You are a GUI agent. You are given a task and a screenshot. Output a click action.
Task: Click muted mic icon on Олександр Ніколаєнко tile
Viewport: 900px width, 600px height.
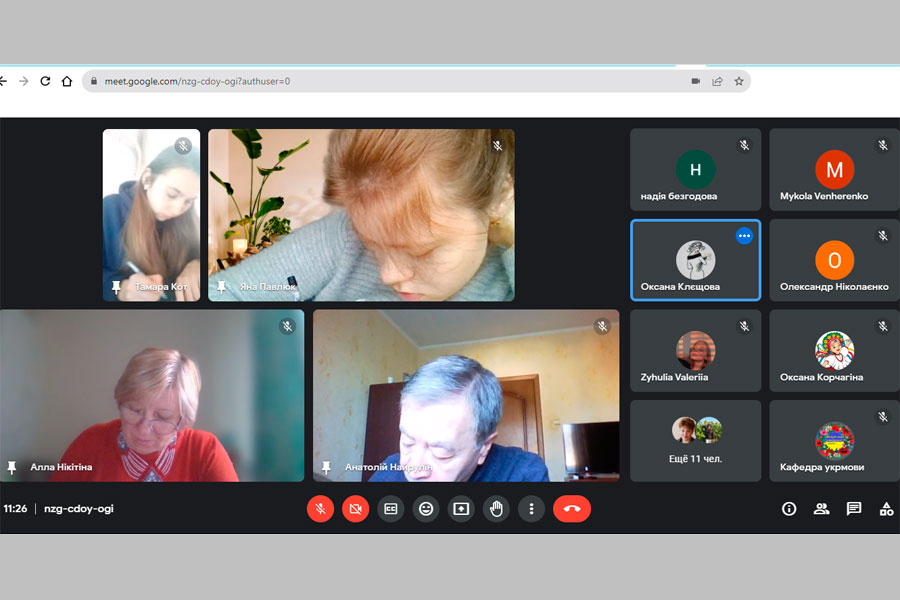pyautogui.click(x=883, y=236)
